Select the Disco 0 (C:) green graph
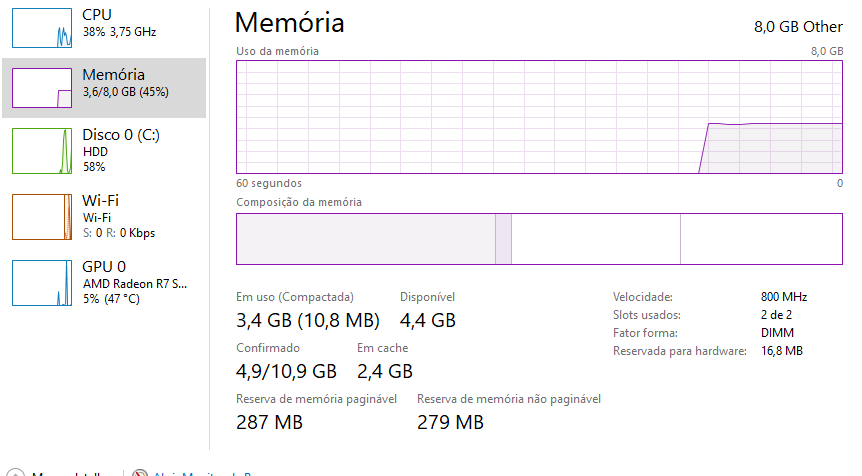Viewport: 862px width, 476px height. [42, 151]
